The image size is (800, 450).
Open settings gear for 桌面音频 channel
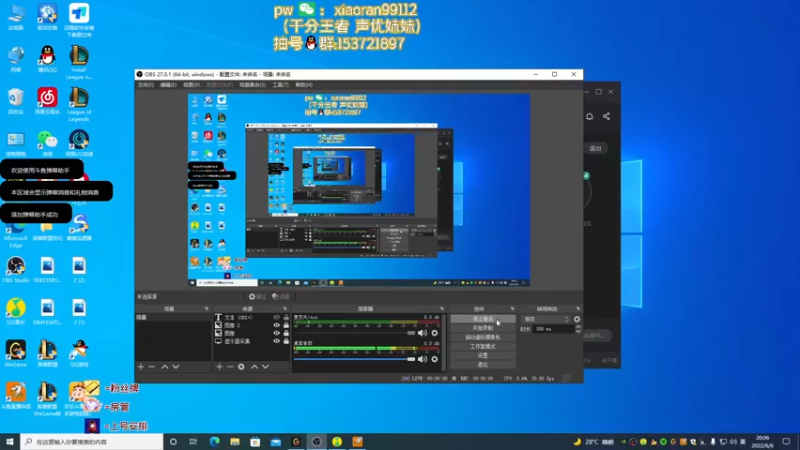point(435,359)
